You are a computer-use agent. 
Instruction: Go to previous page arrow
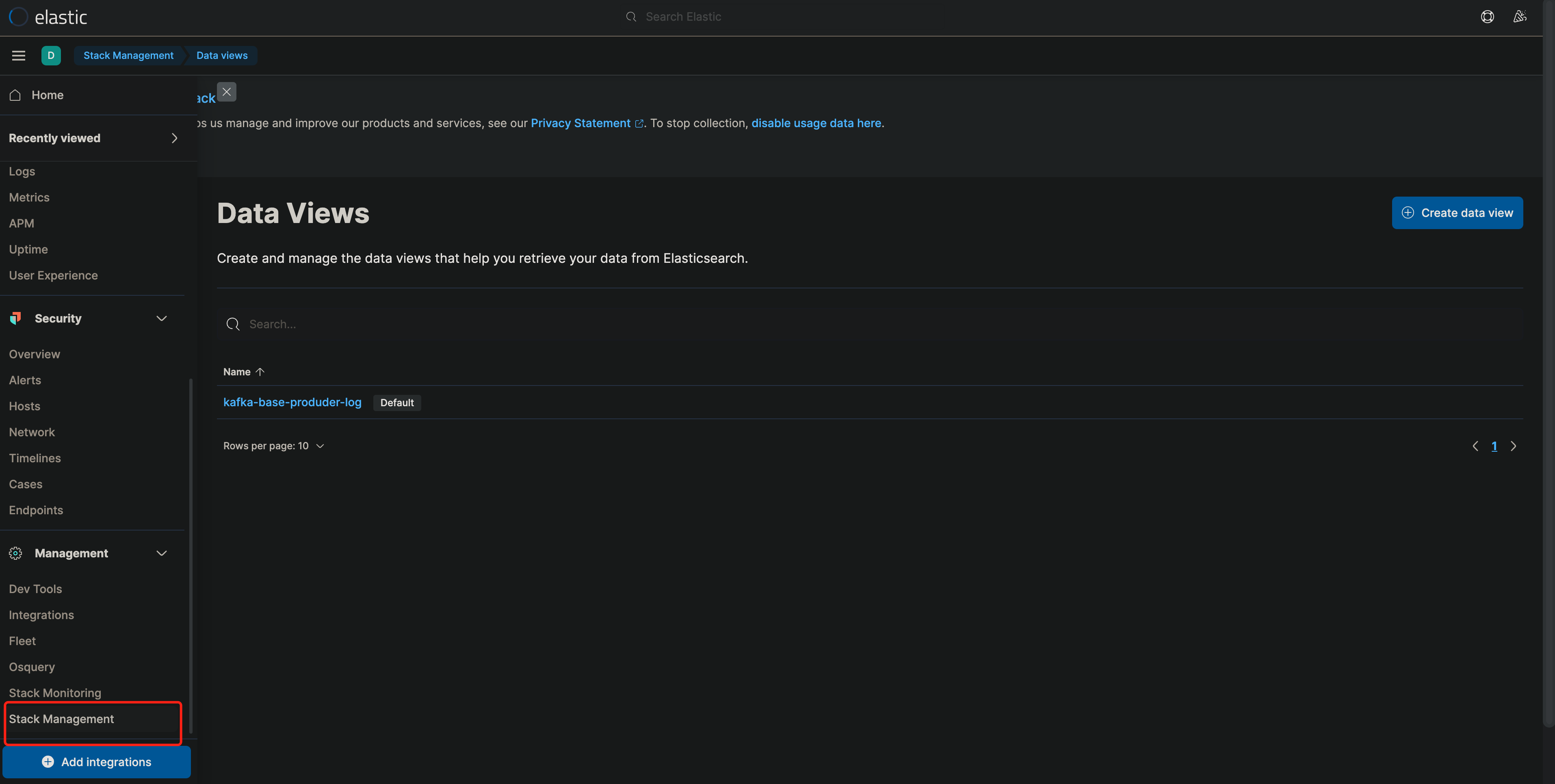pos(1475,446)
